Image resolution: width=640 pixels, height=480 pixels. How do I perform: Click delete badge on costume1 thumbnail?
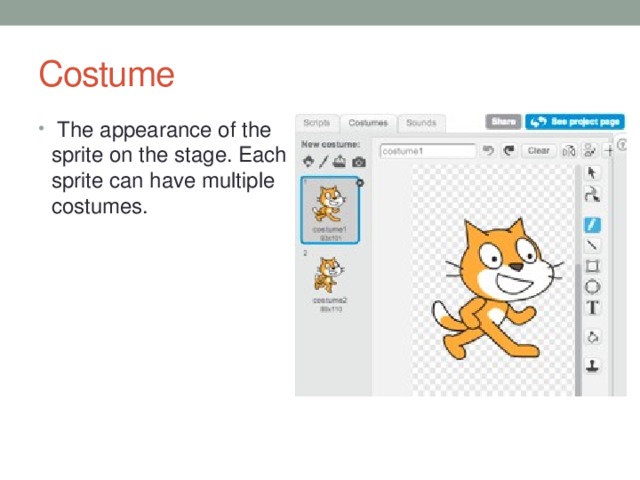click(x=360, y=183)
